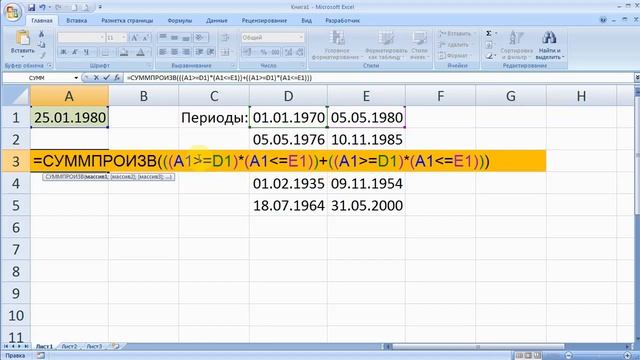Copy selection with the copy icon
Screen dimensions: 640x360
[41, 44]
